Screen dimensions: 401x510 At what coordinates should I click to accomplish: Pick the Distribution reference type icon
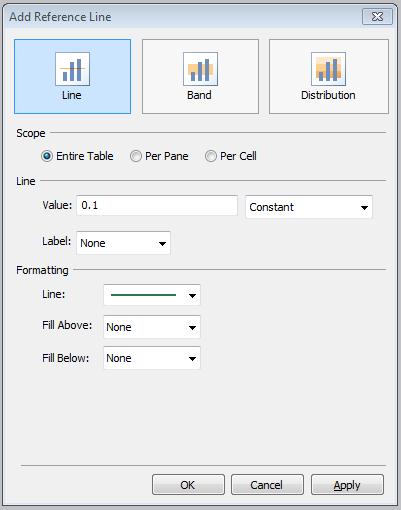click(328, 69)
